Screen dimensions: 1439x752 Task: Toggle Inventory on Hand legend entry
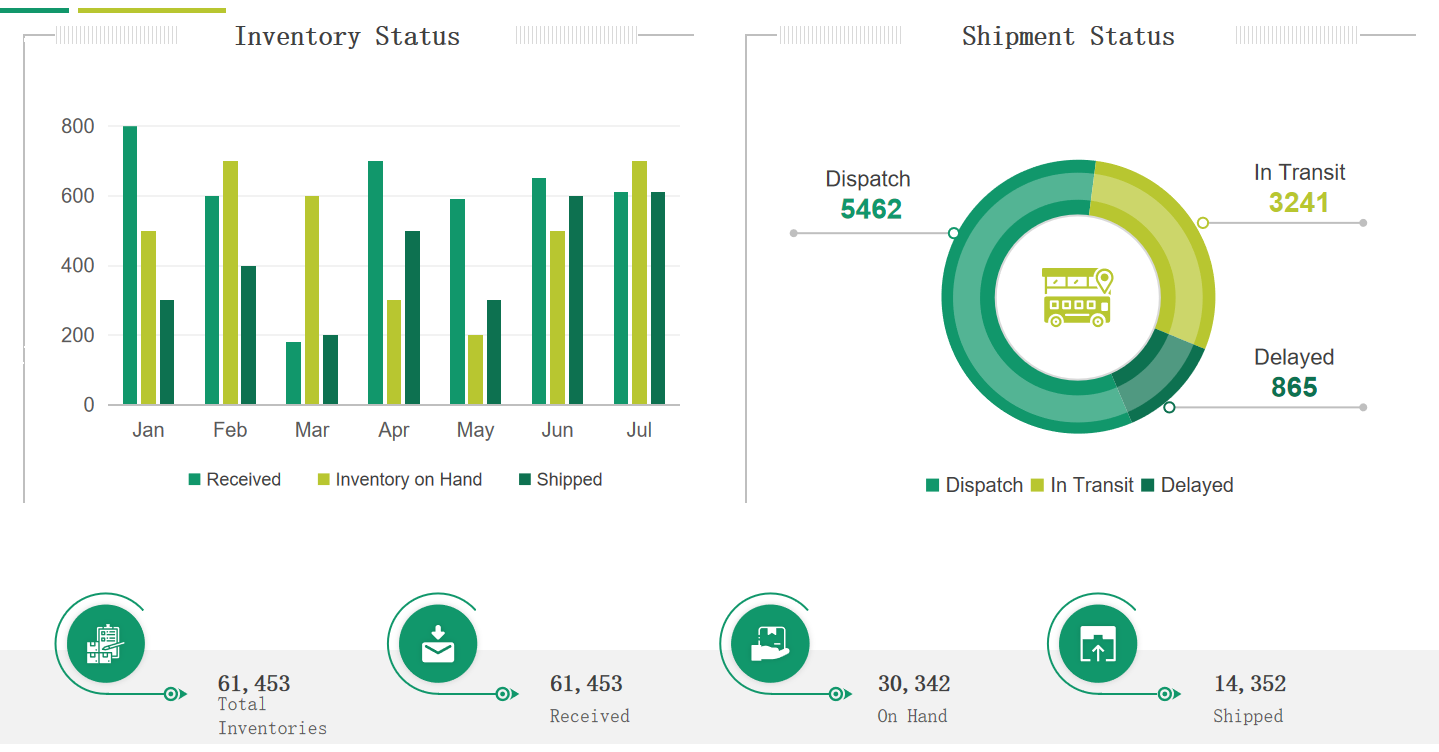pyautogui.click(x=400, y=480)
